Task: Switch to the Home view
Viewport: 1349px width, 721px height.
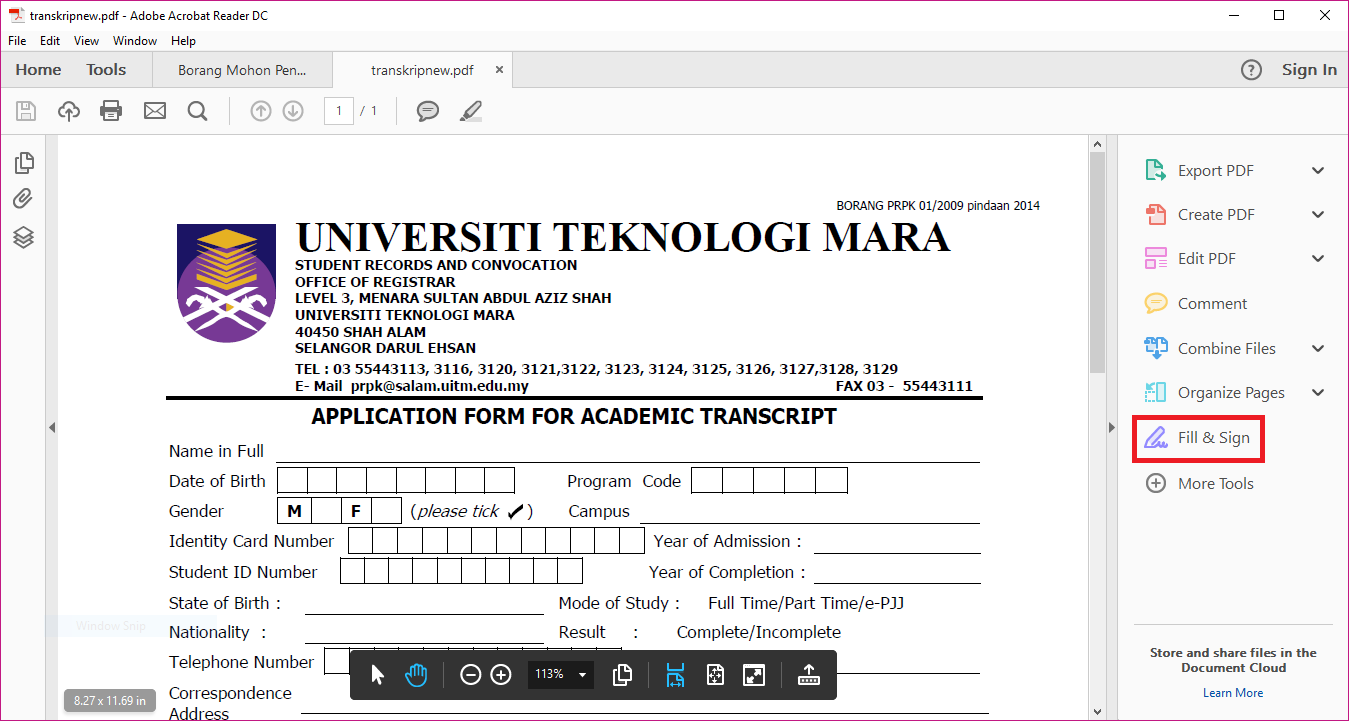Action: pos(39,70)
